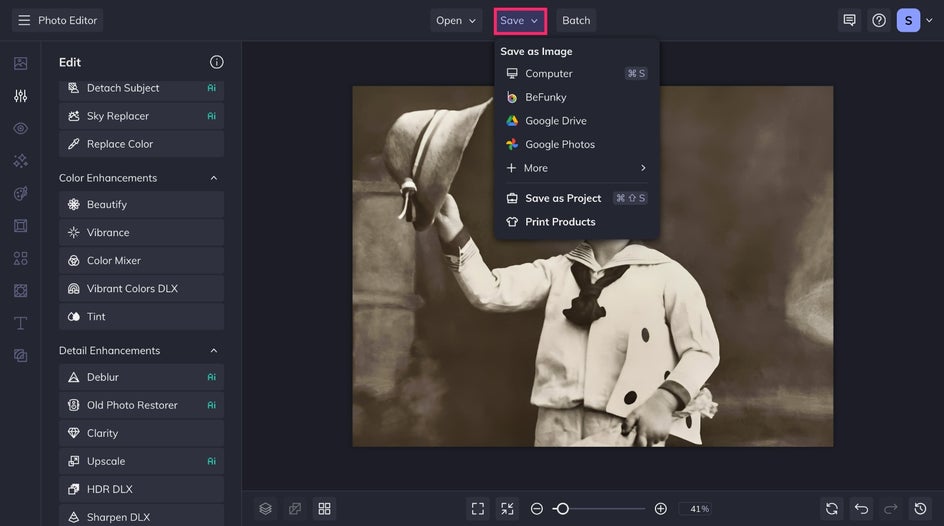Select Vibrant Colors DLX
This screenshot has width=944, height=526.
pyautogui.click(x=141, y=288)
